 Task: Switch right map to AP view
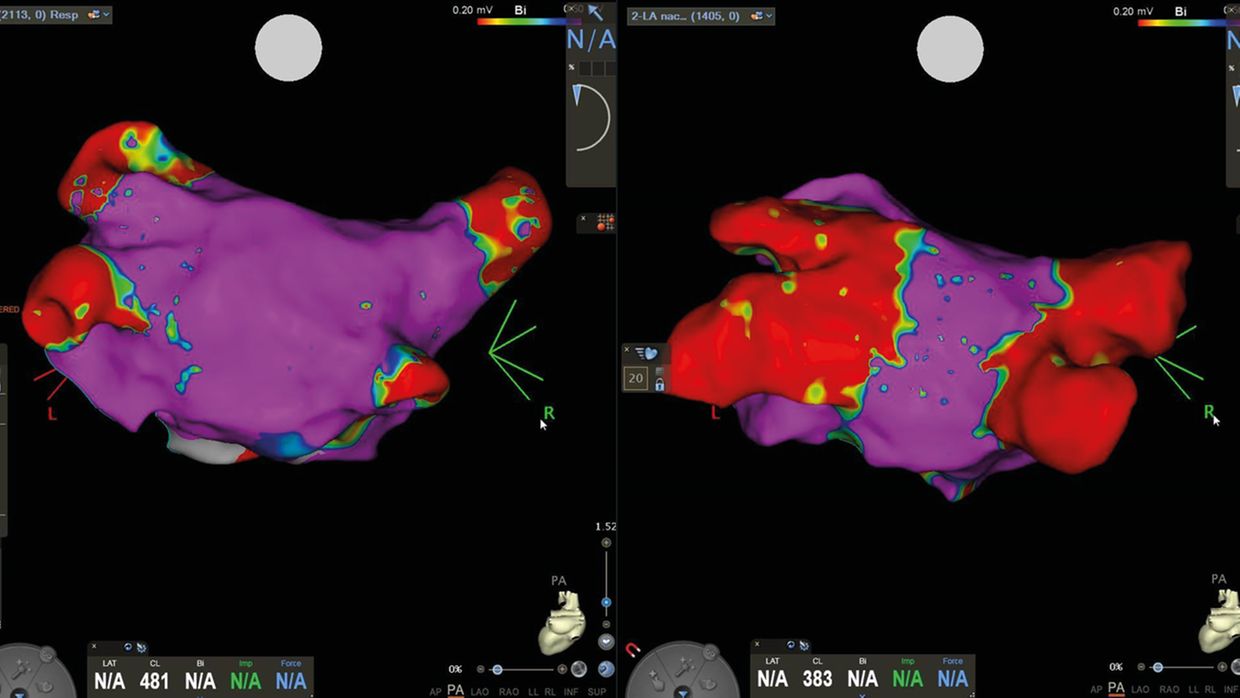point(1096,689)
